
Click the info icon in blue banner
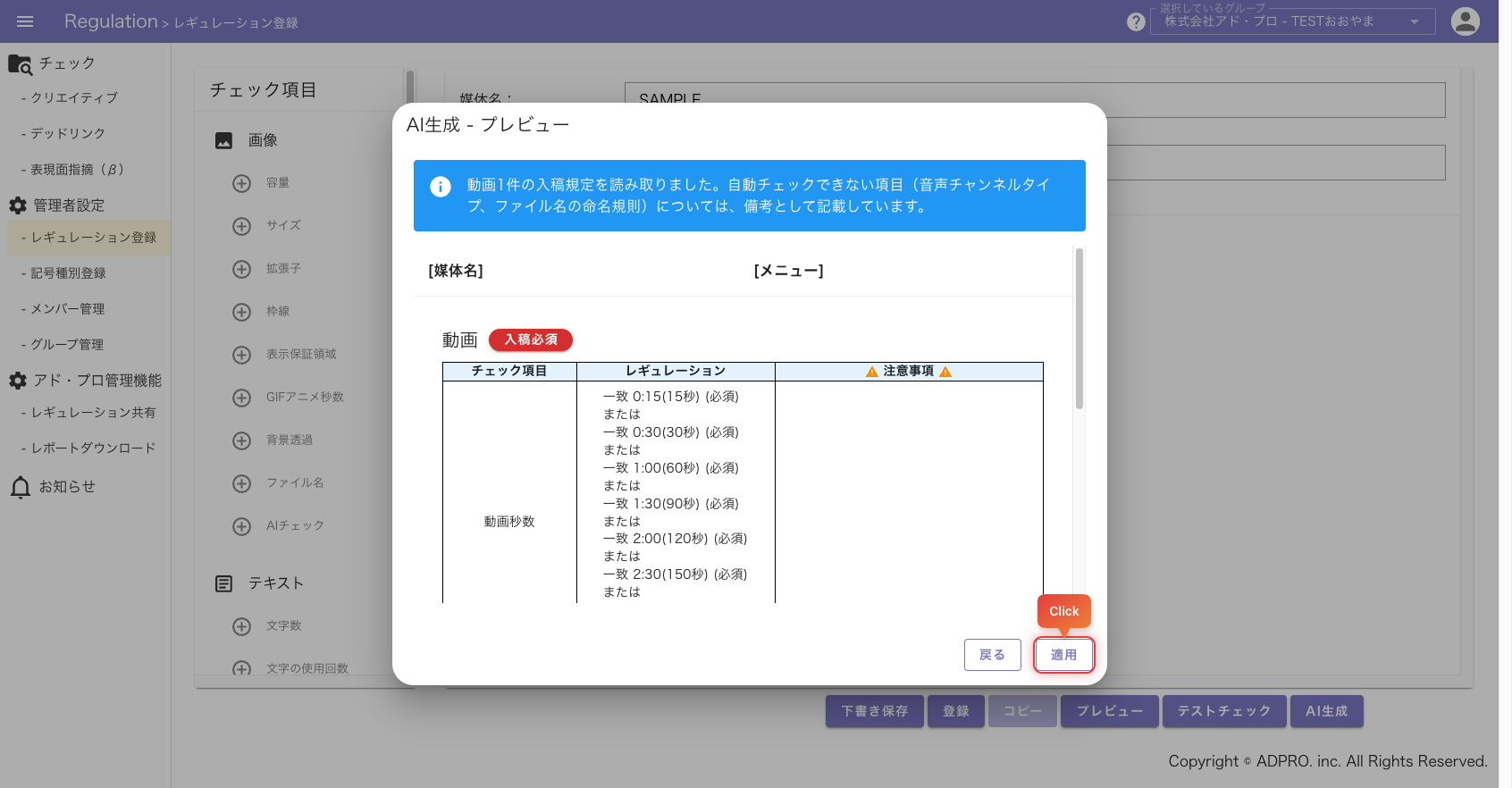pos(441,186)
